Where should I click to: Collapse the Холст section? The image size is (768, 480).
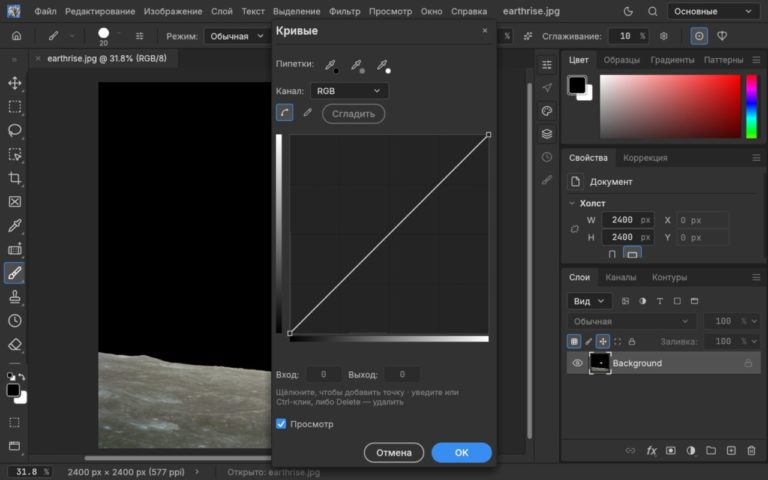coord(572,203)
